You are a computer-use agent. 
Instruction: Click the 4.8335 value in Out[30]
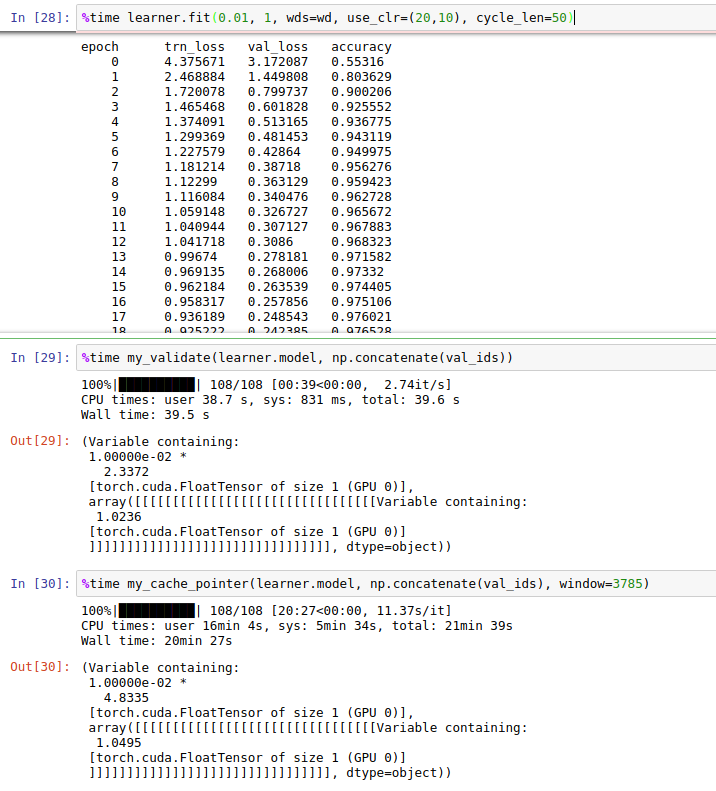126,697
